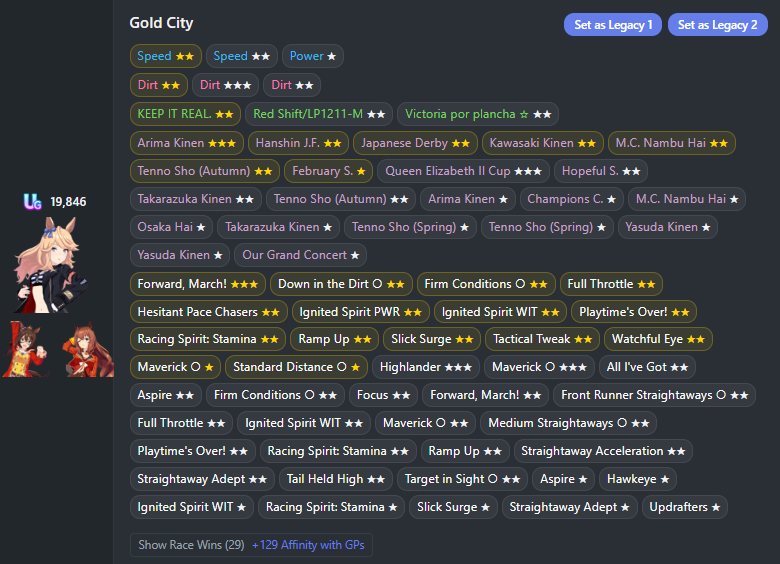
Task: Click Straightaway Acceleration ★★ tag
Action: (x=603, y=451)
